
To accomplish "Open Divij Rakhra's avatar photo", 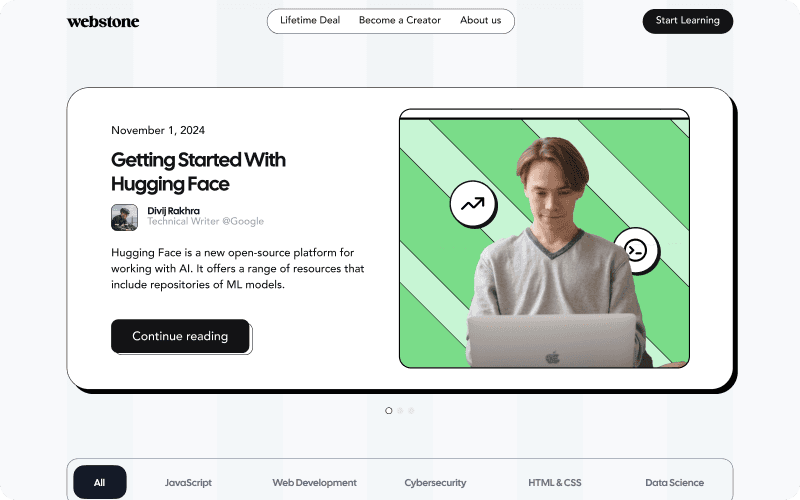I will 124,217.
